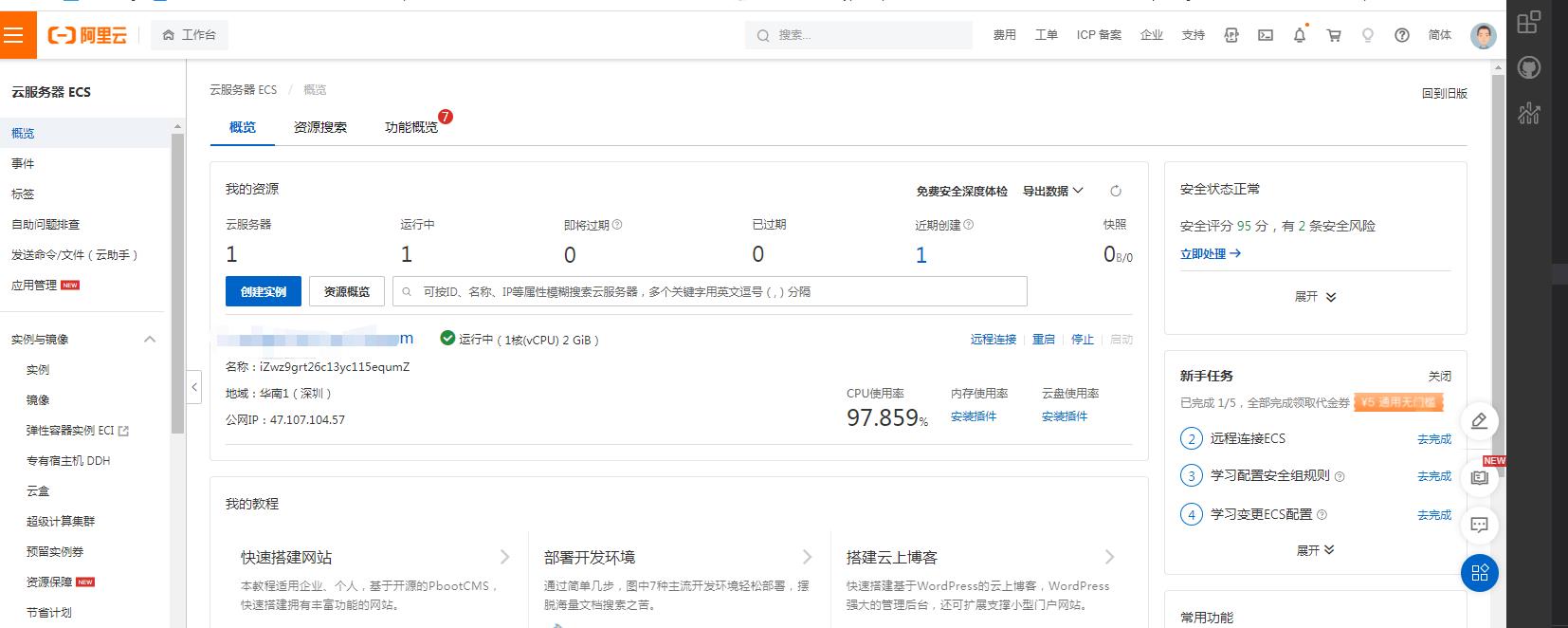Image resolution: width=1568 pixels, height=628 pixels.
Task: Open 发送命令/文件（云助手）
Action: pos(75,254)
